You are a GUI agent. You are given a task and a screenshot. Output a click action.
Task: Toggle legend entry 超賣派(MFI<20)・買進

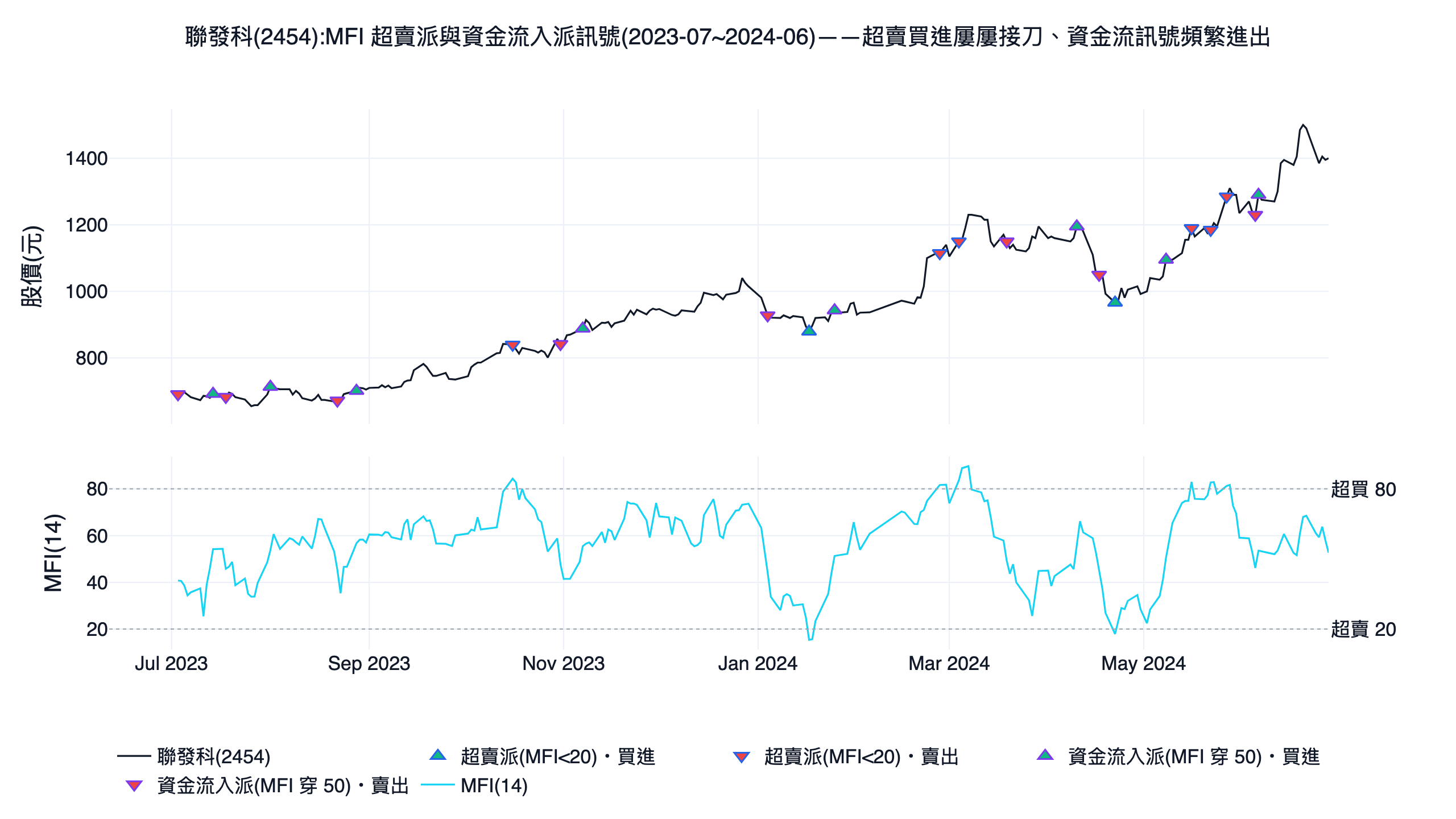click(x=543, y=756)
